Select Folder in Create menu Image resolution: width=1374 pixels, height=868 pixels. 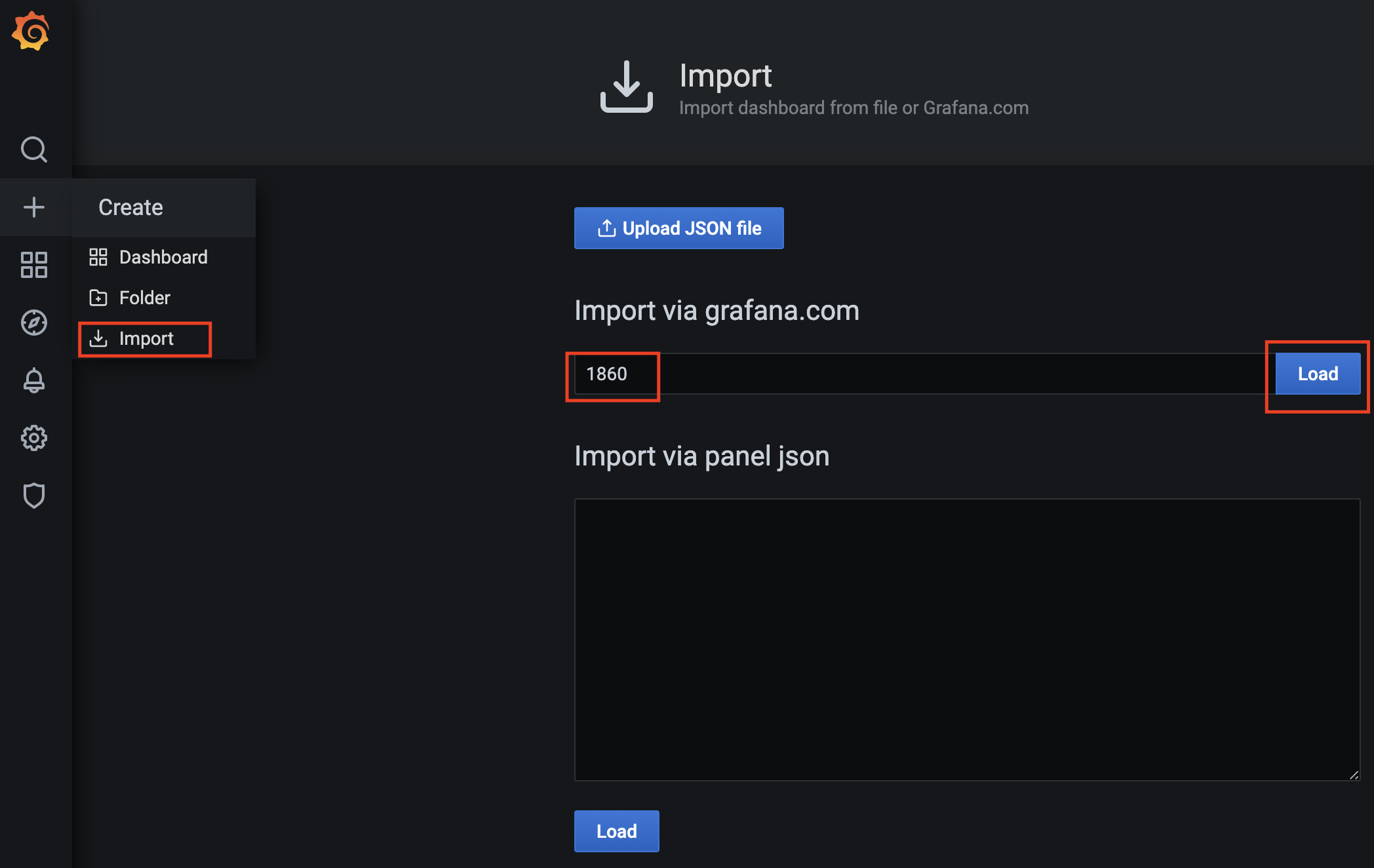pyautogui.click(x=144, y=298)
